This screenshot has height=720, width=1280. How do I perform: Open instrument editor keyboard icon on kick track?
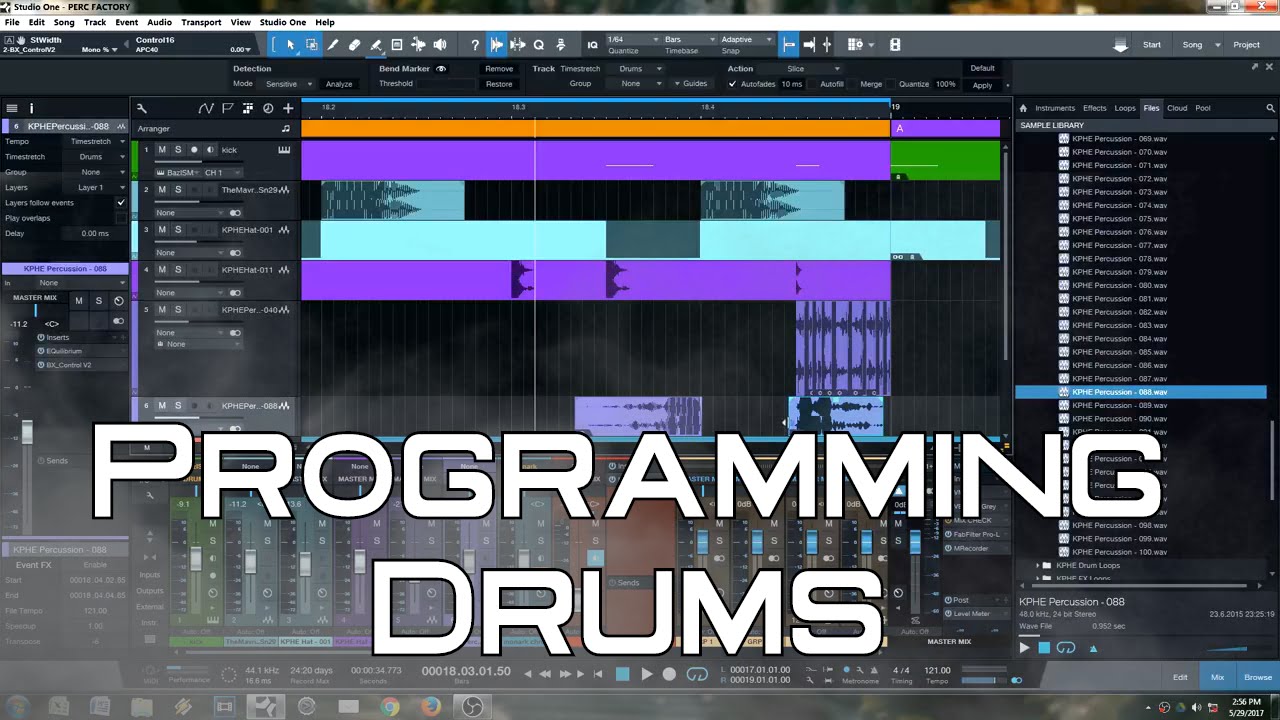(x=285, y=150)
